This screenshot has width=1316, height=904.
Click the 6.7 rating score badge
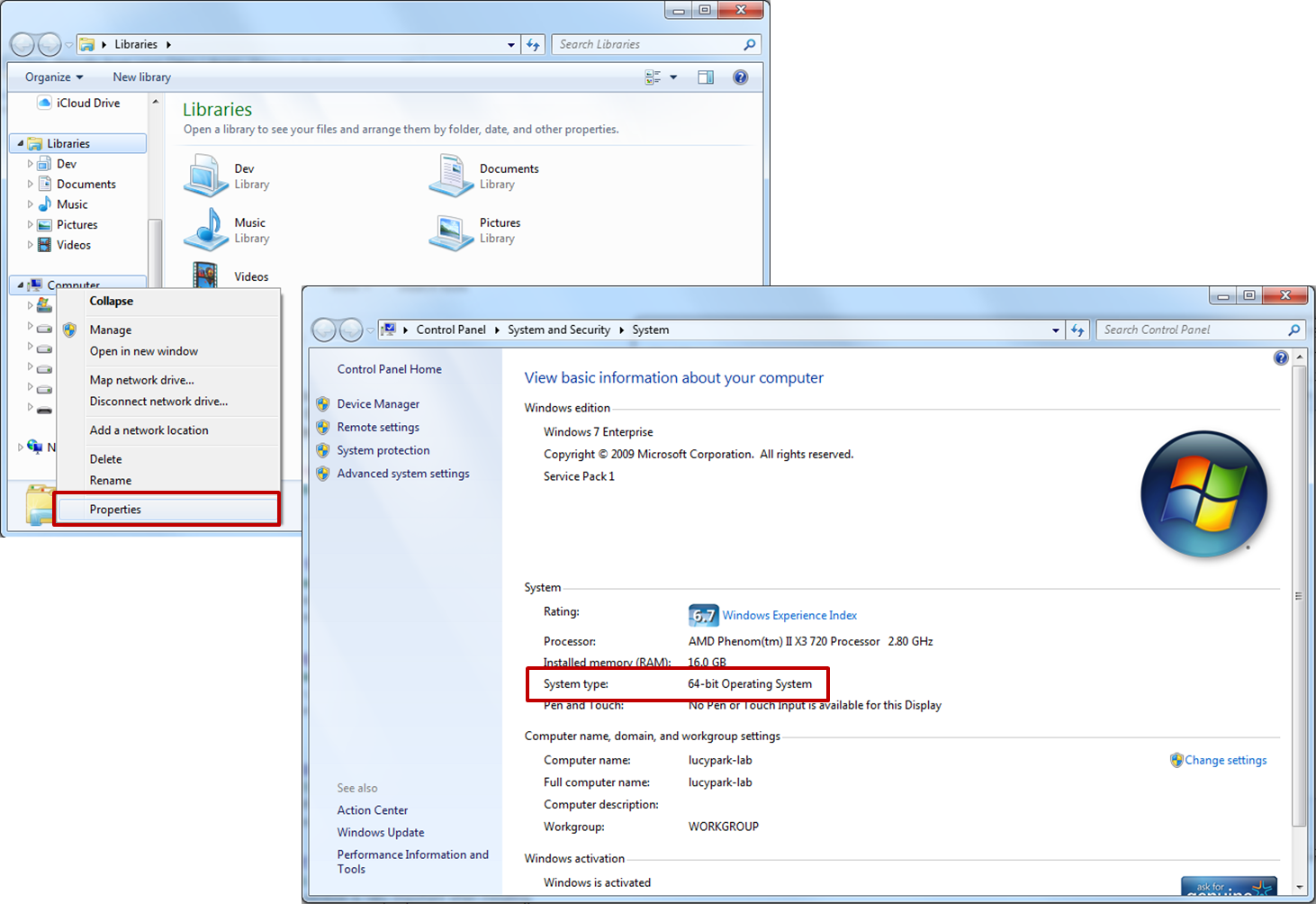pyautogui.click(x=704, y=615)
